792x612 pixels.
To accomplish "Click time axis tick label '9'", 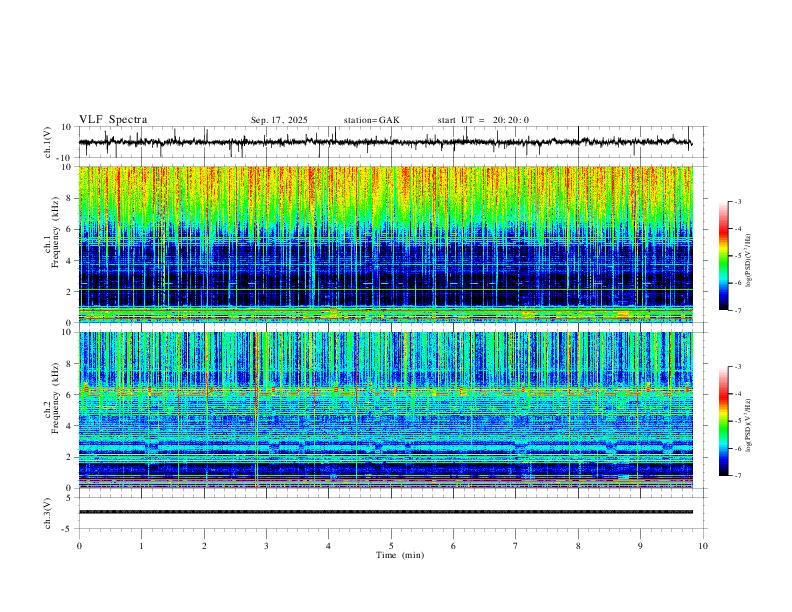I will click(x=640, y=546).
